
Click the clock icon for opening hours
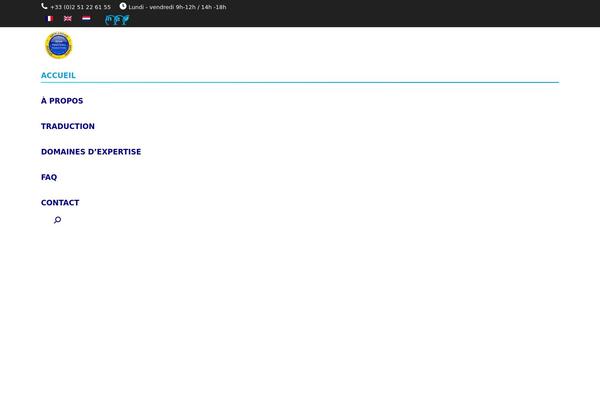click(123, 6)
